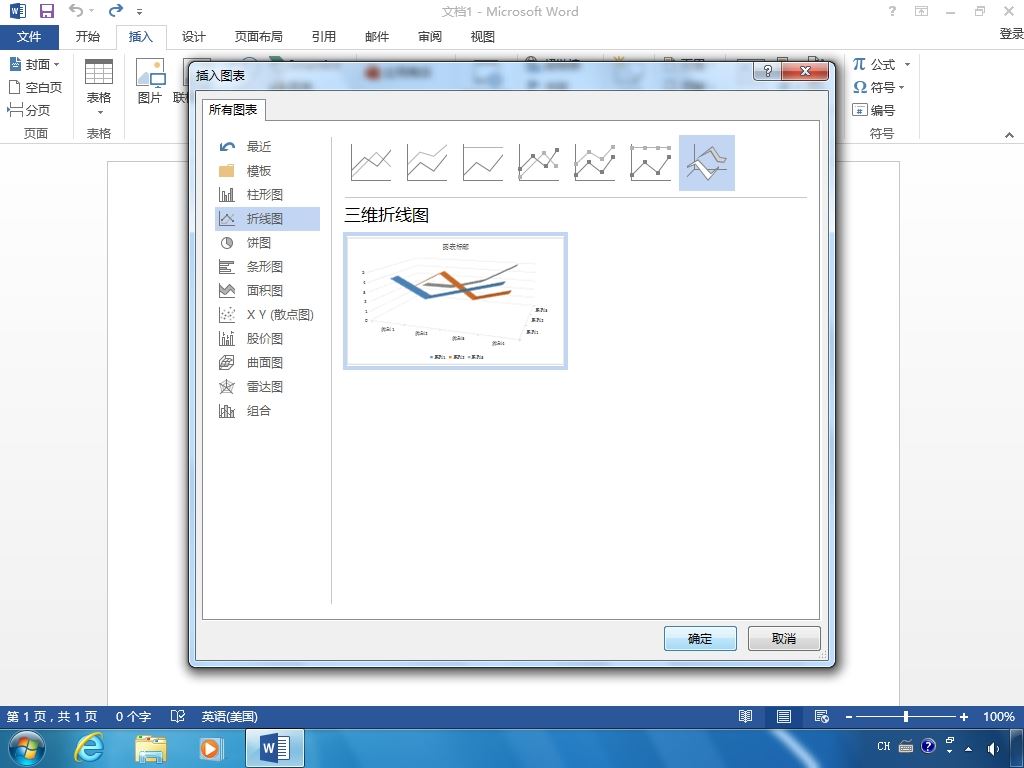The image size is (1024, 768).
Task: Click the zoom slider handle
Action: pos(906,716)
